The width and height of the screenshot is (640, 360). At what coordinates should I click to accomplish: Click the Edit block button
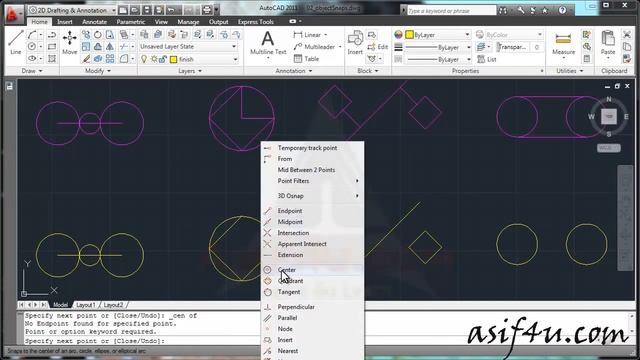pyautogui.click(x=378, y=47)
